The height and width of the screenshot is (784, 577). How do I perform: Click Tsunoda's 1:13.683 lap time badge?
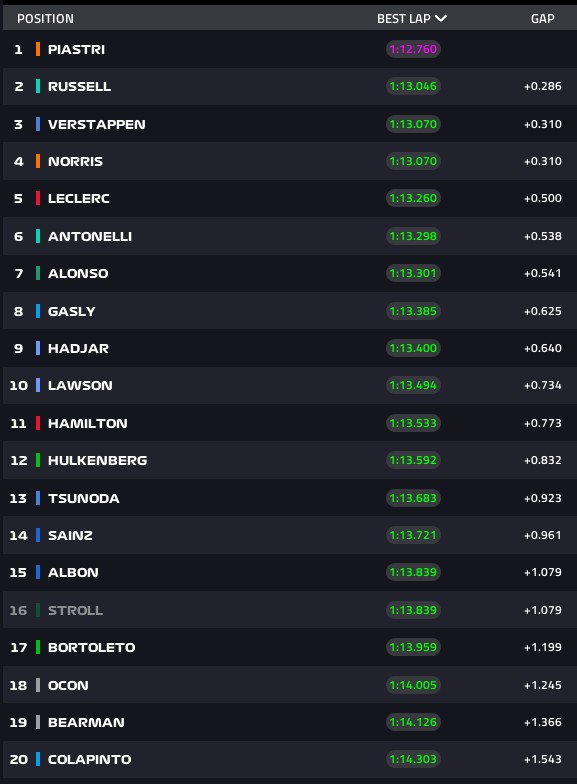413,498
